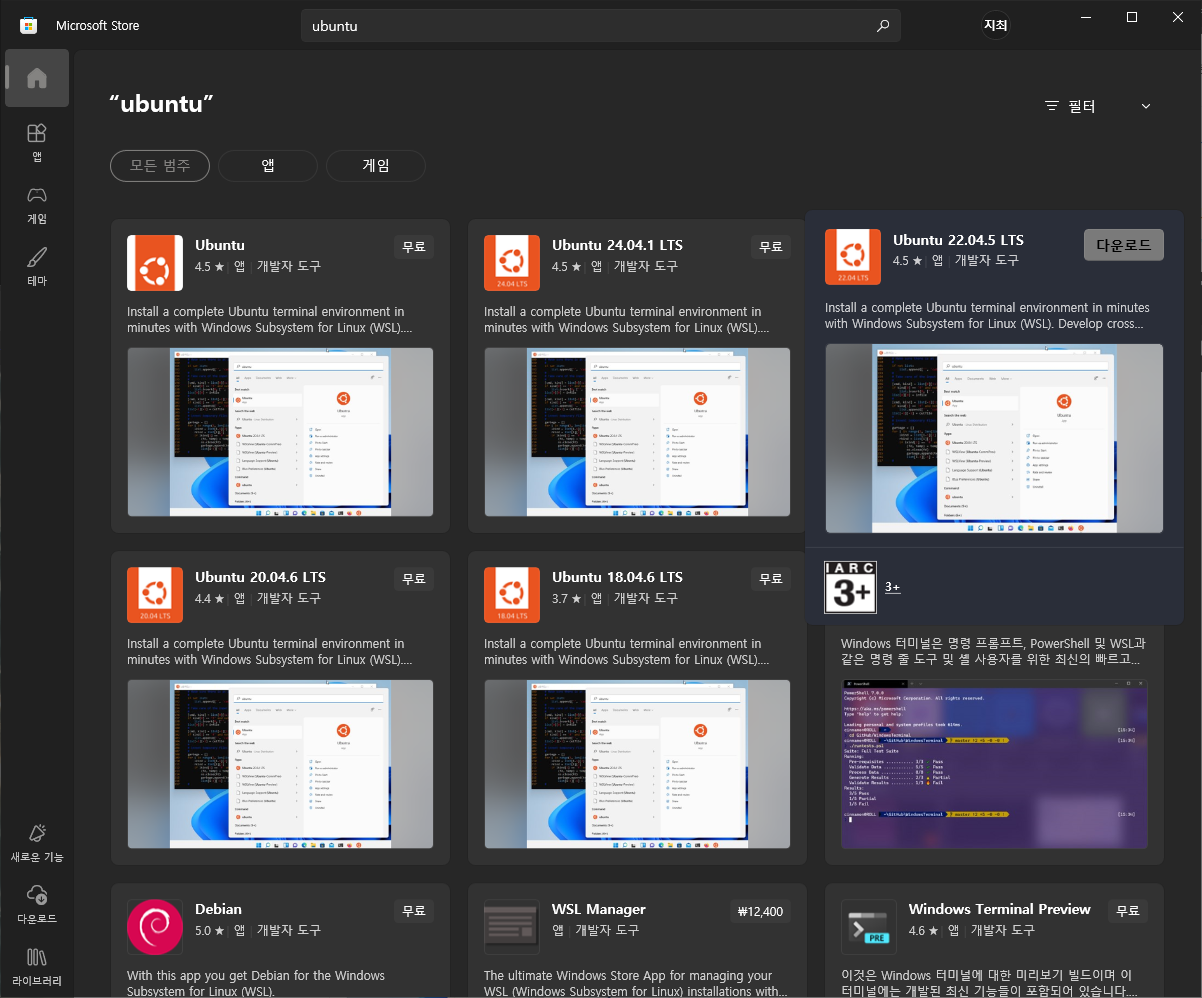This screenshot has height=998, width=1202.
Task: Click the Debian swirl app icon
Action: click(155, 927)
